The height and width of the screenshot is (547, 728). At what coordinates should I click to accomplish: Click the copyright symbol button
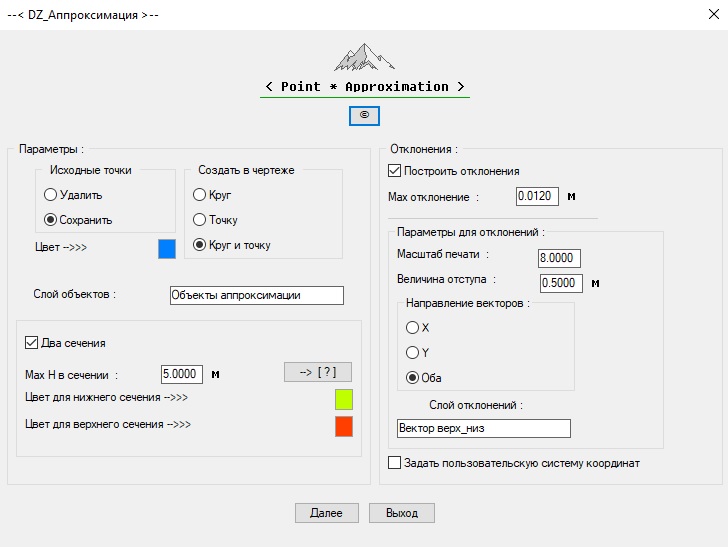pyautogui.click(x=364, y=116)
